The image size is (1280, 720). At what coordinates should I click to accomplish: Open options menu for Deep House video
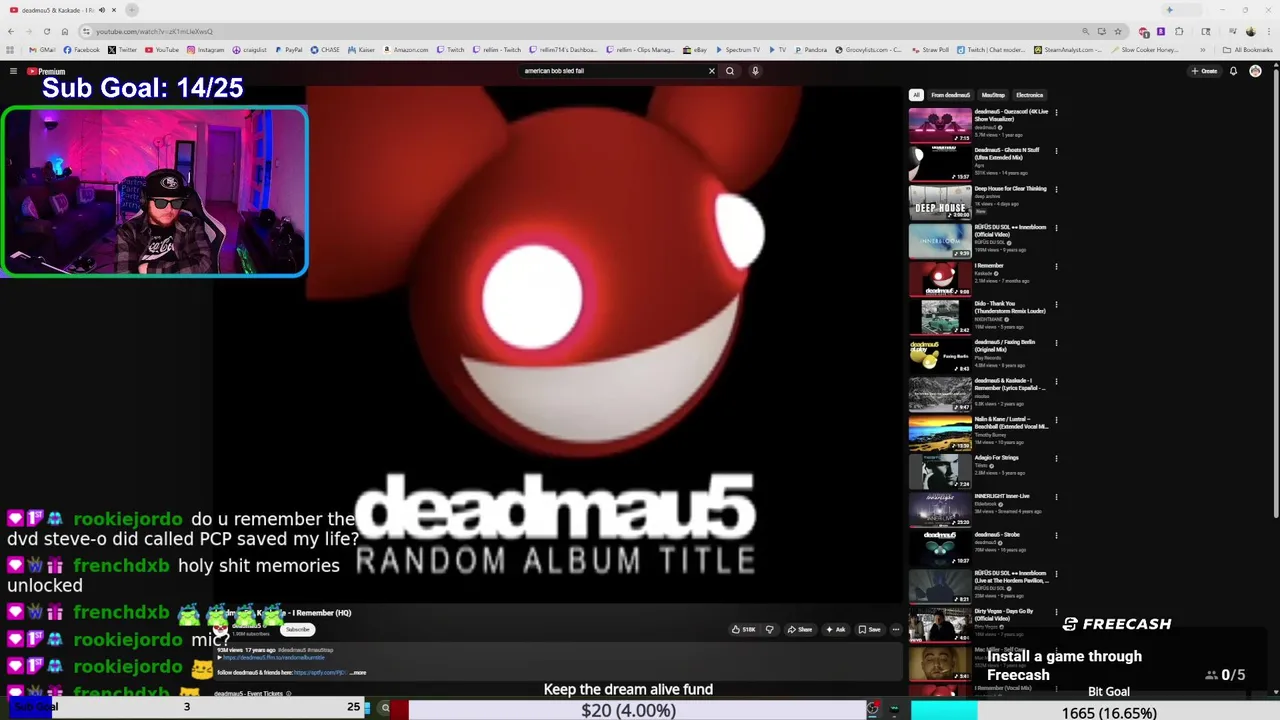(1056, 190)
